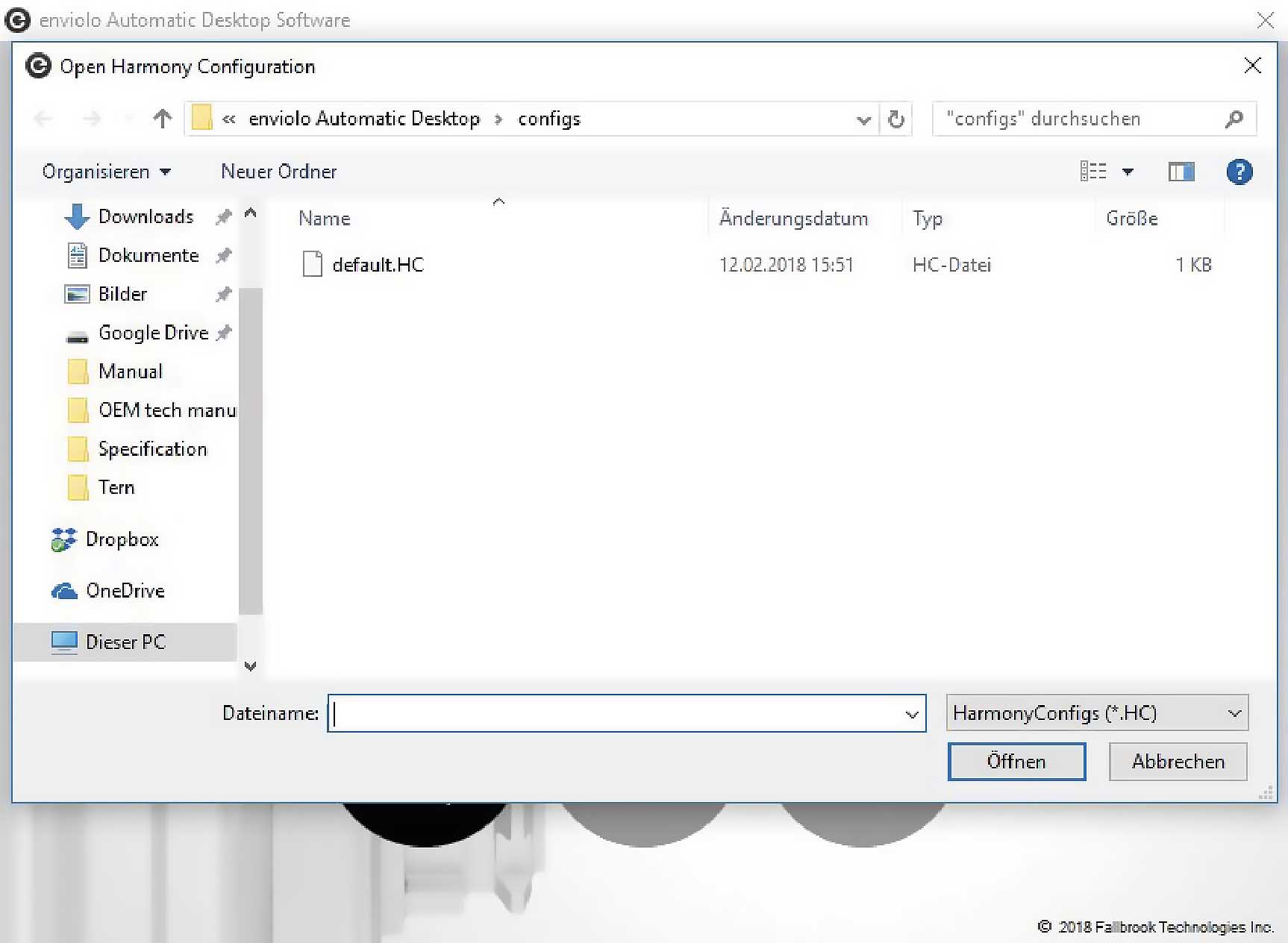1288x943 pixels.
Task: Click the default.HC file icon
Action: [x=313, y=264]
